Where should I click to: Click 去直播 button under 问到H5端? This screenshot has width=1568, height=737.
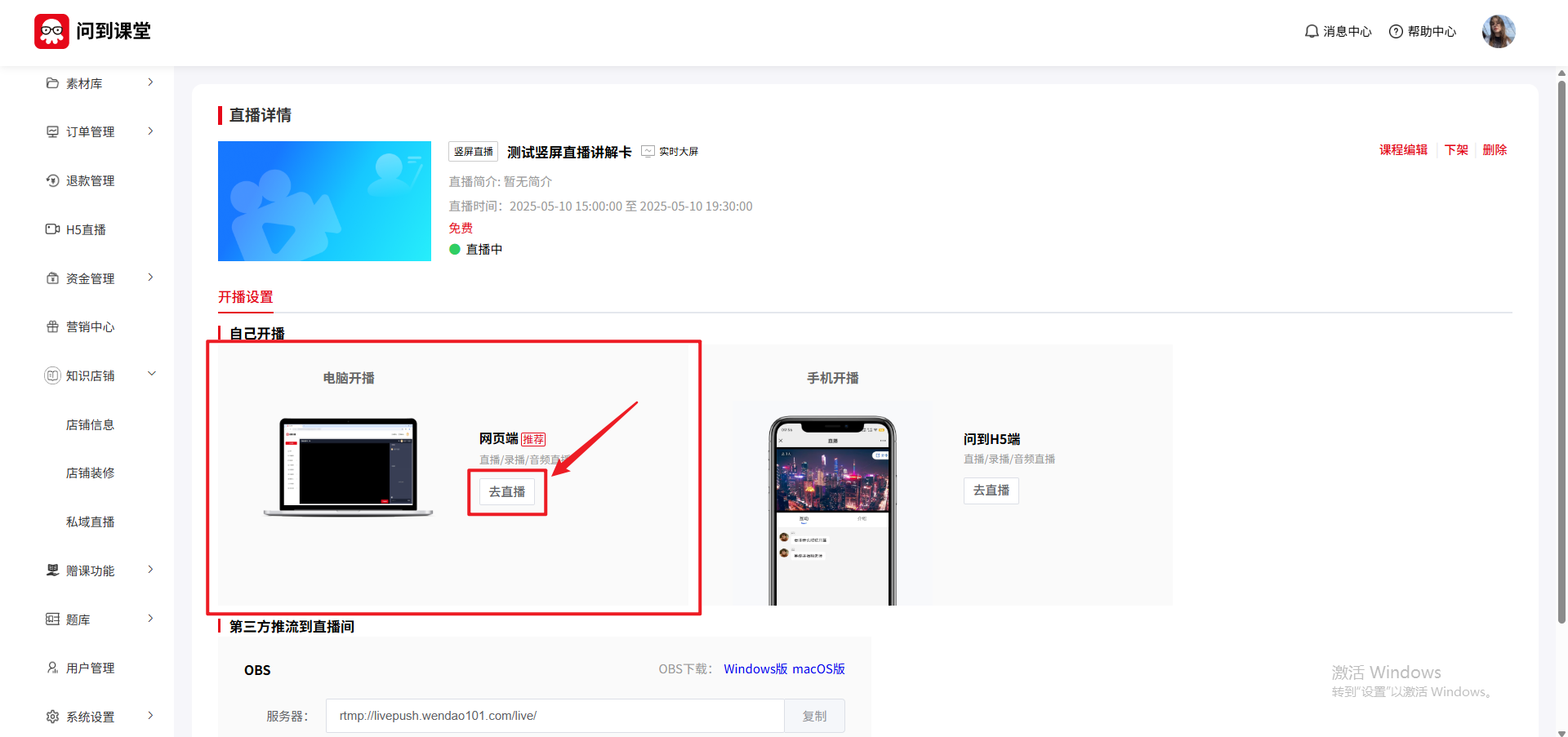point(991,491)
